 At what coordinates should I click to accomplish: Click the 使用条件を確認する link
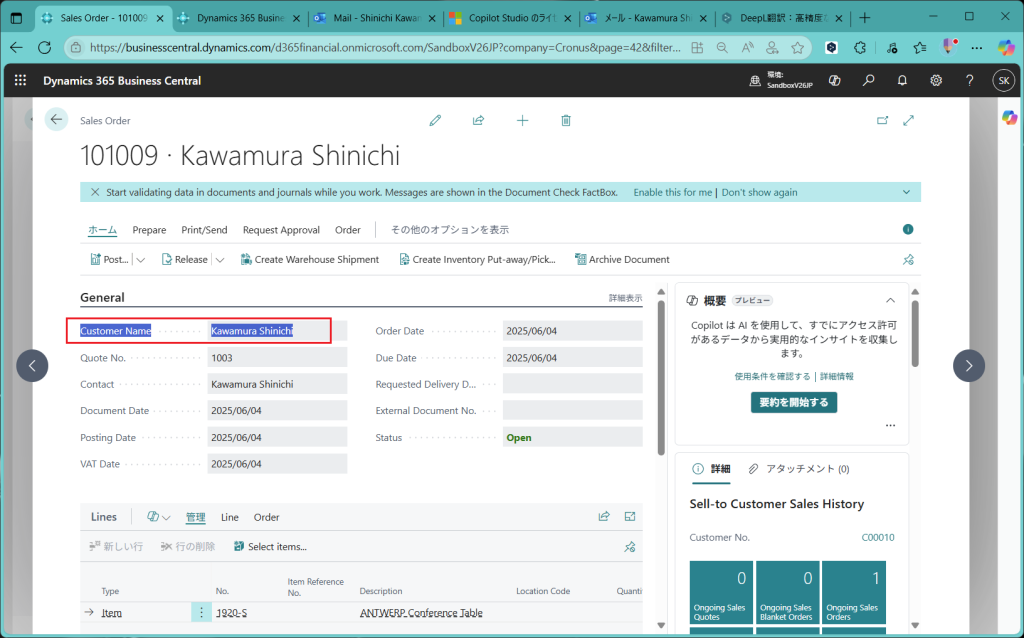[x=772, y=376]
